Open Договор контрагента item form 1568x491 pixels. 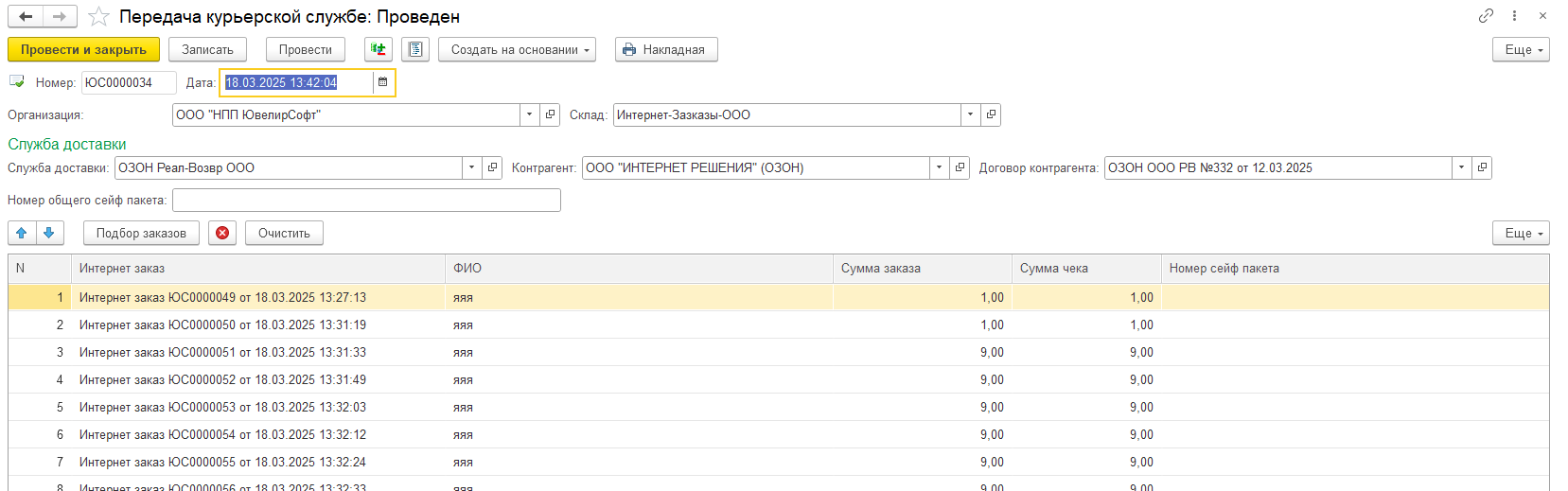pyautogui.click(x=1482, y=167)
